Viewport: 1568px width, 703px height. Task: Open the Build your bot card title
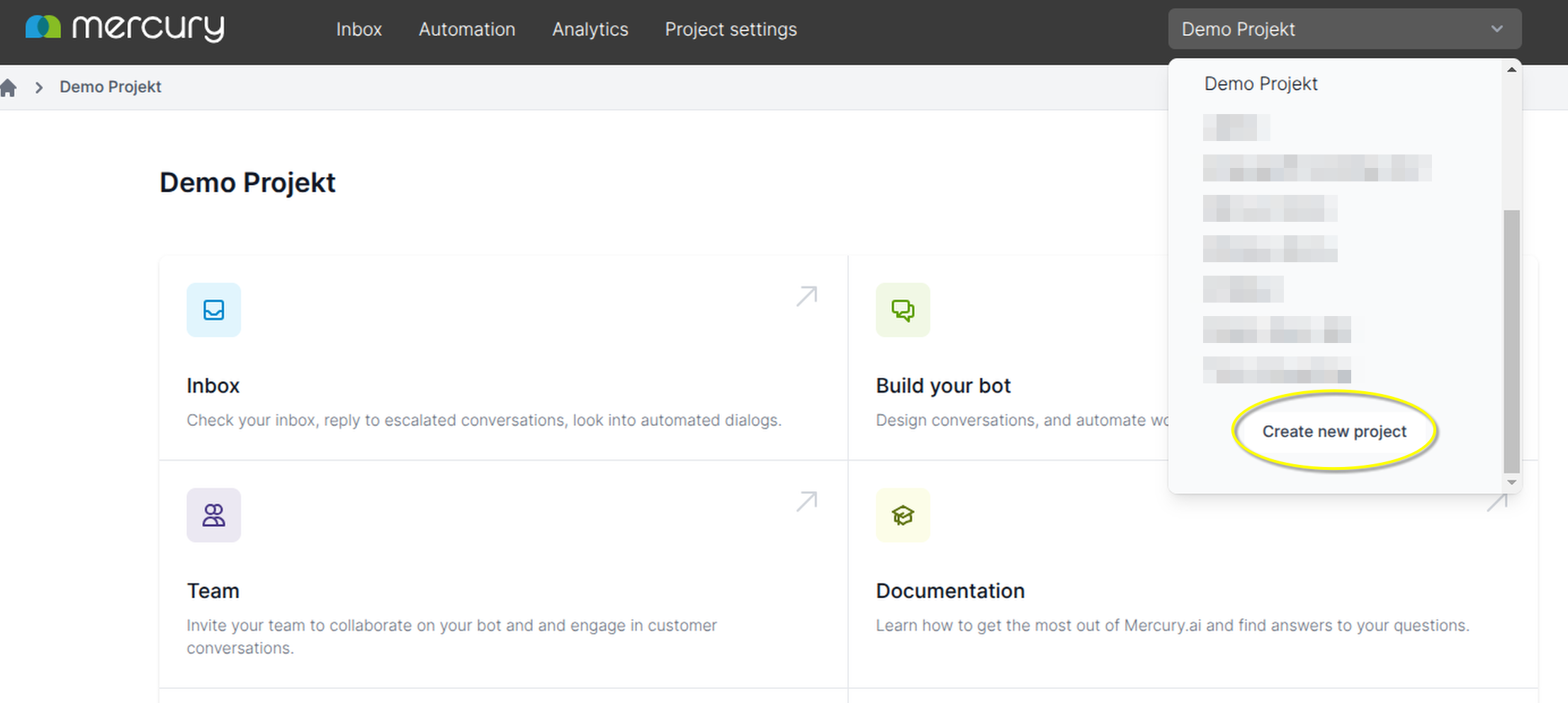pos(943,386)
